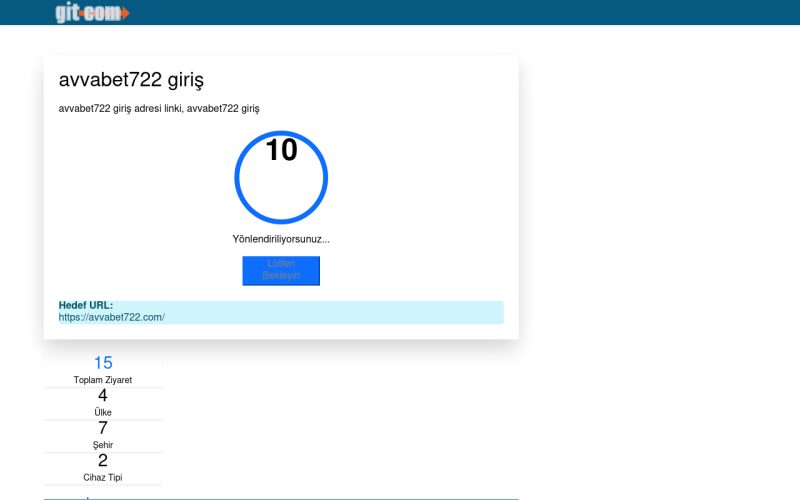
Task: Select the Şehir stat label
Action: 103,445
